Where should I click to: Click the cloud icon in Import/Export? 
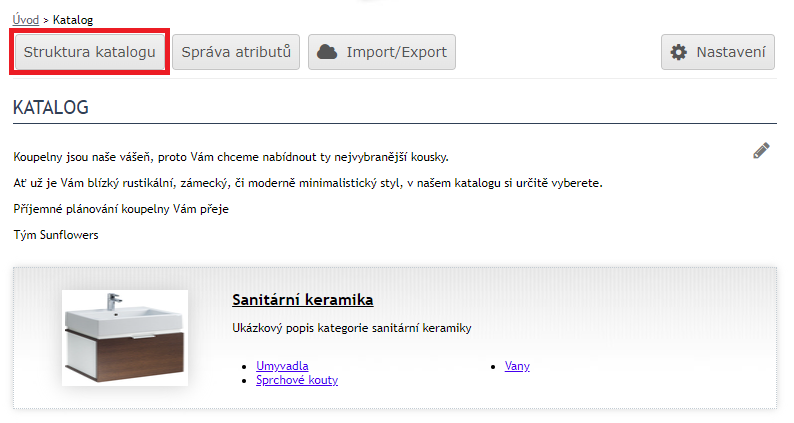coord(326,52)
